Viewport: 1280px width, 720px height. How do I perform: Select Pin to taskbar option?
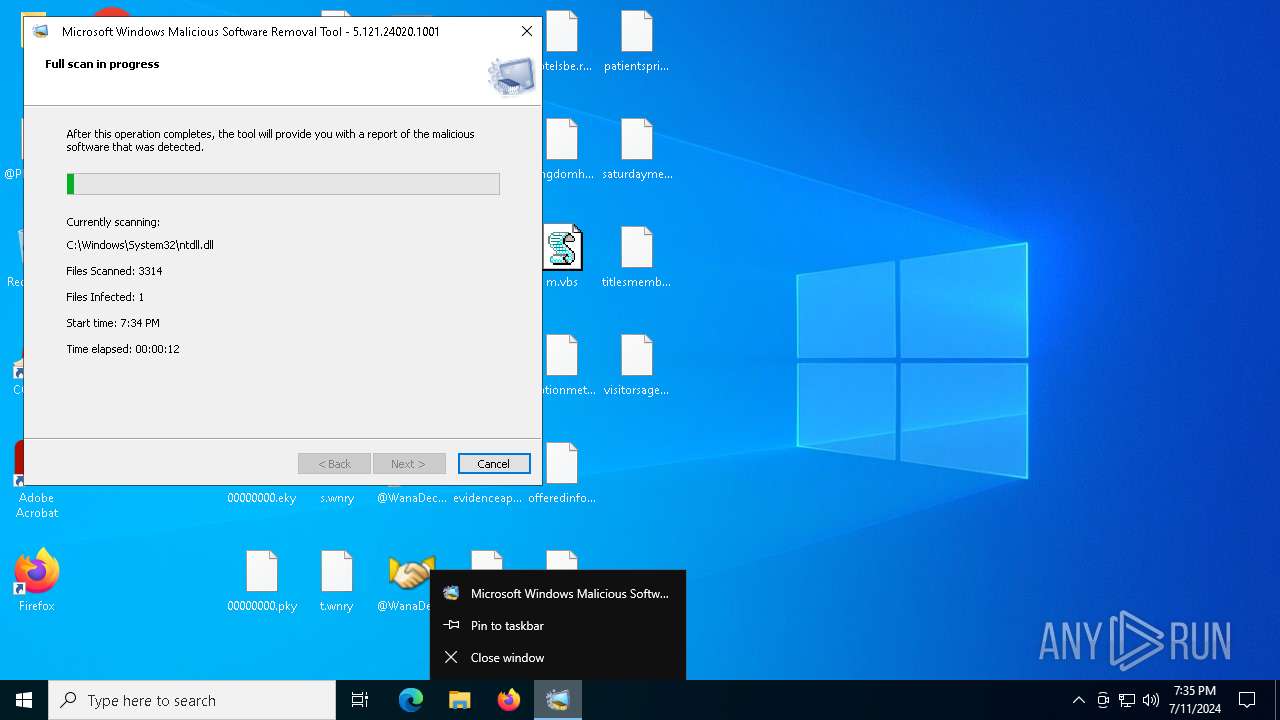tap(558, 626)
